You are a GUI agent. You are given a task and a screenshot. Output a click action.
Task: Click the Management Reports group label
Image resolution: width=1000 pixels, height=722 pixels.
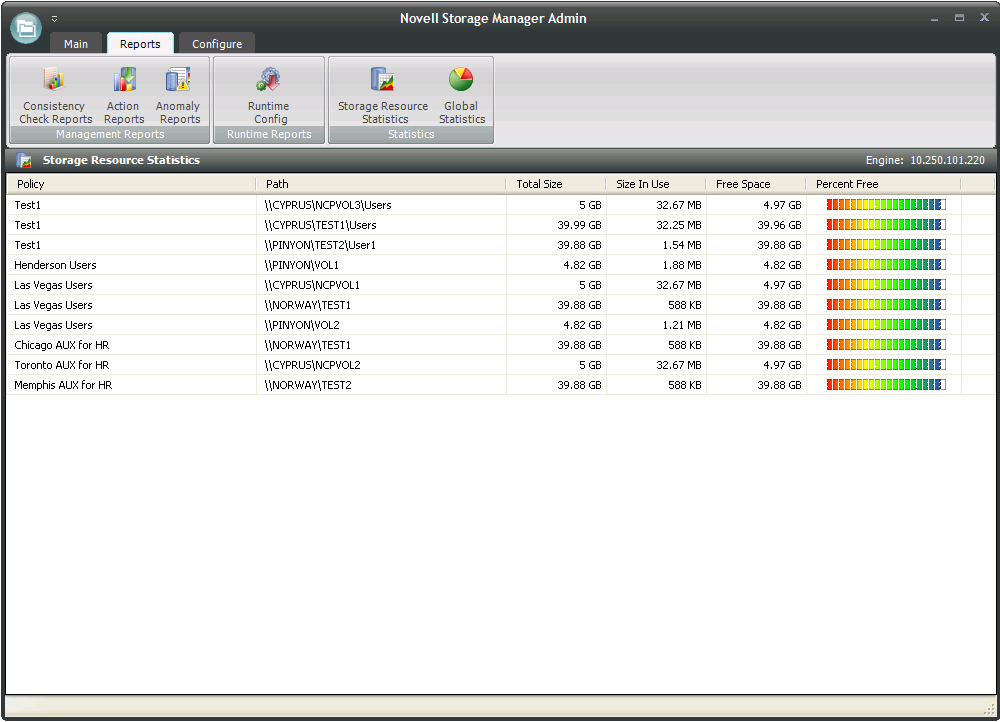(x=110, y=134)
